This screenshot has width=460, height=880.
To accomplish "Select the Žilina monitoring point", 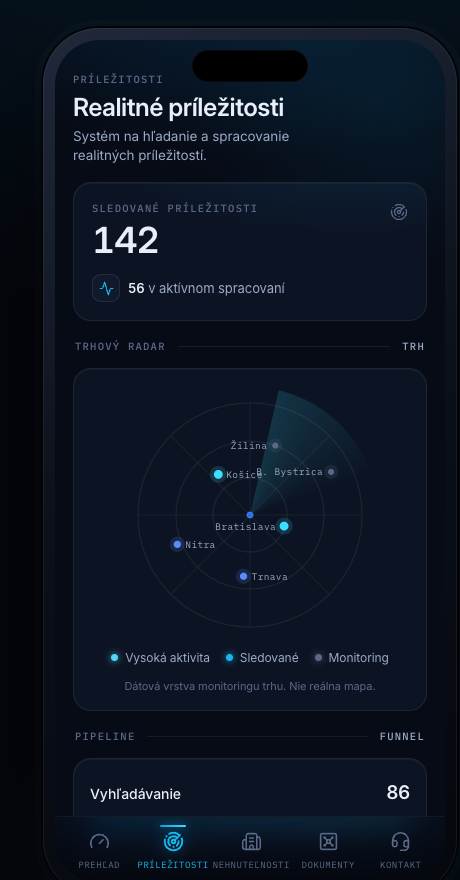I will click(275, 446).
